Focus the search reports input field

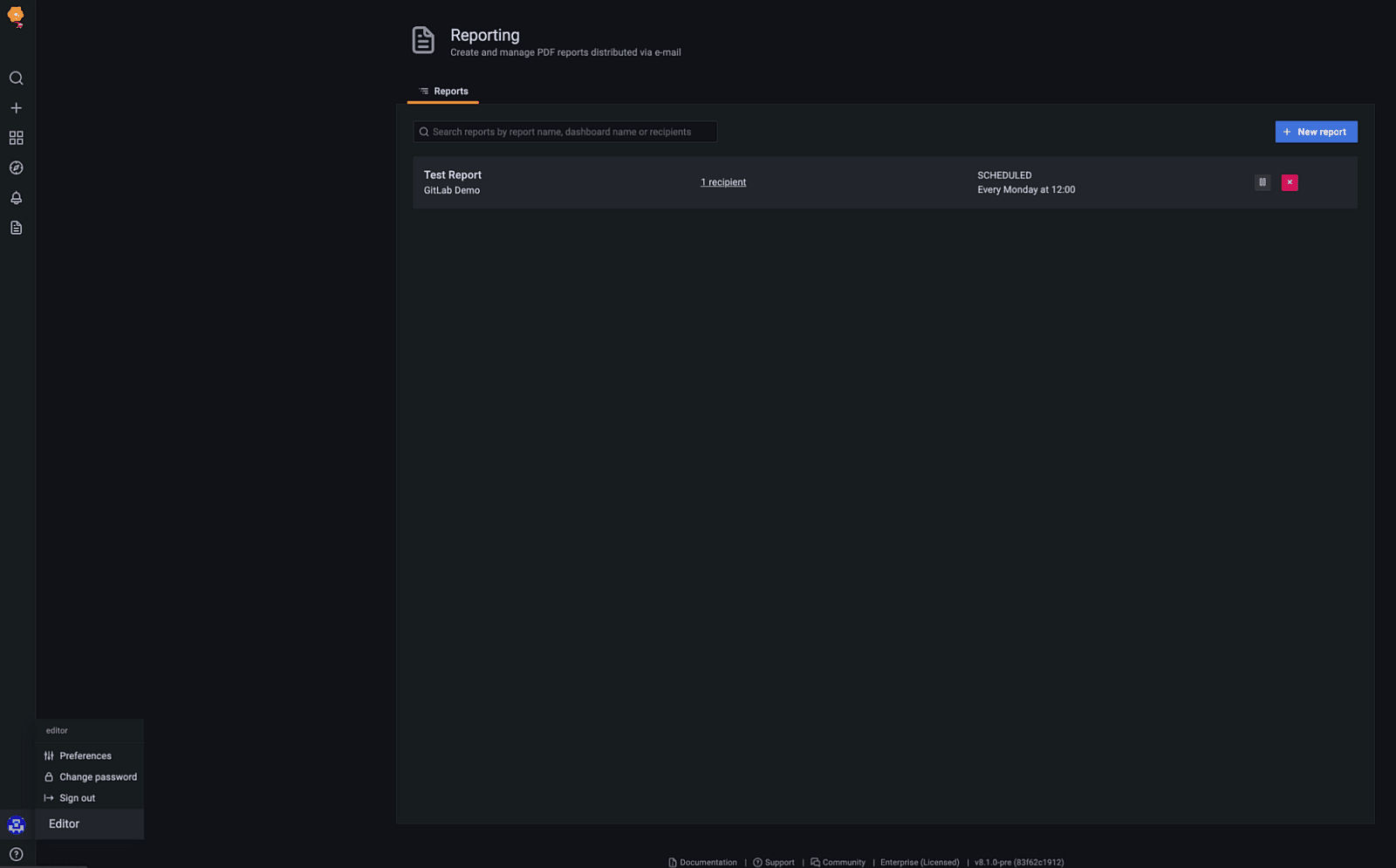(567, 132)
